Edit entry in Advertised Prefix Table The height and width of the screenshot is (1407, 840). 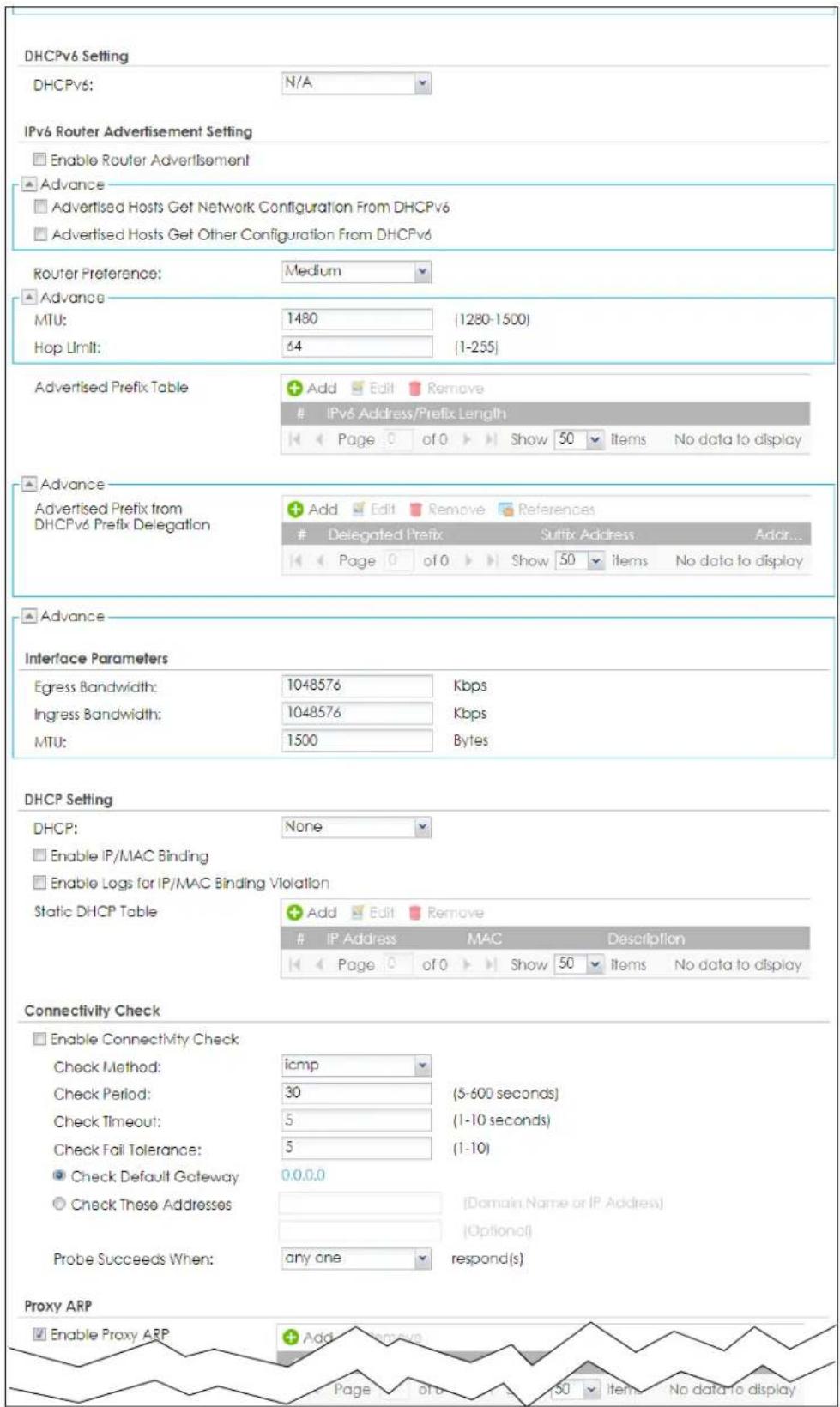372,389
